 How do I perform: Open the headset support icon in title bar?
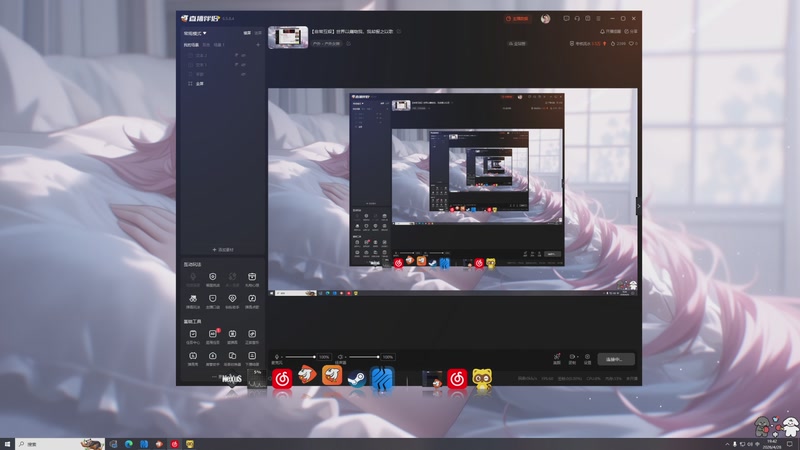tap(577, 18)
